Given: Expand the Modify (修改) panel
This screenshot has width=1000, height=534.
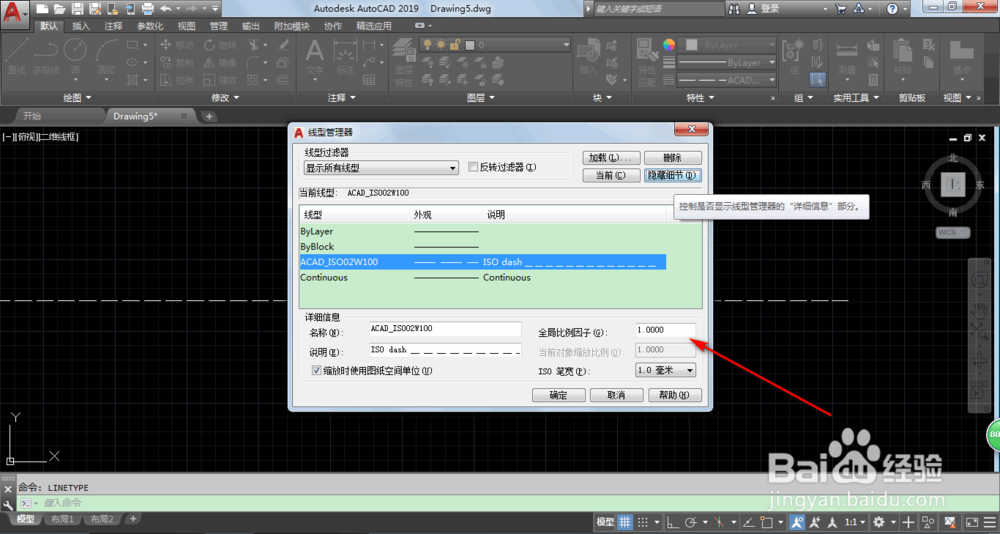Looking at the screenshot, I should tap(224, 98).
